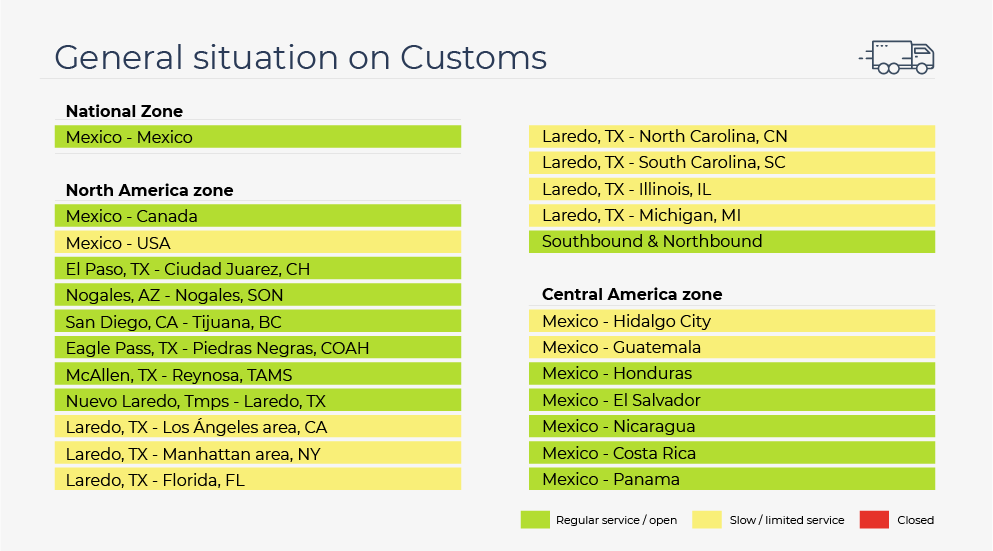
Task: Click the Central America zone heading
Action: pyautogui.click(x=632, y=294)
